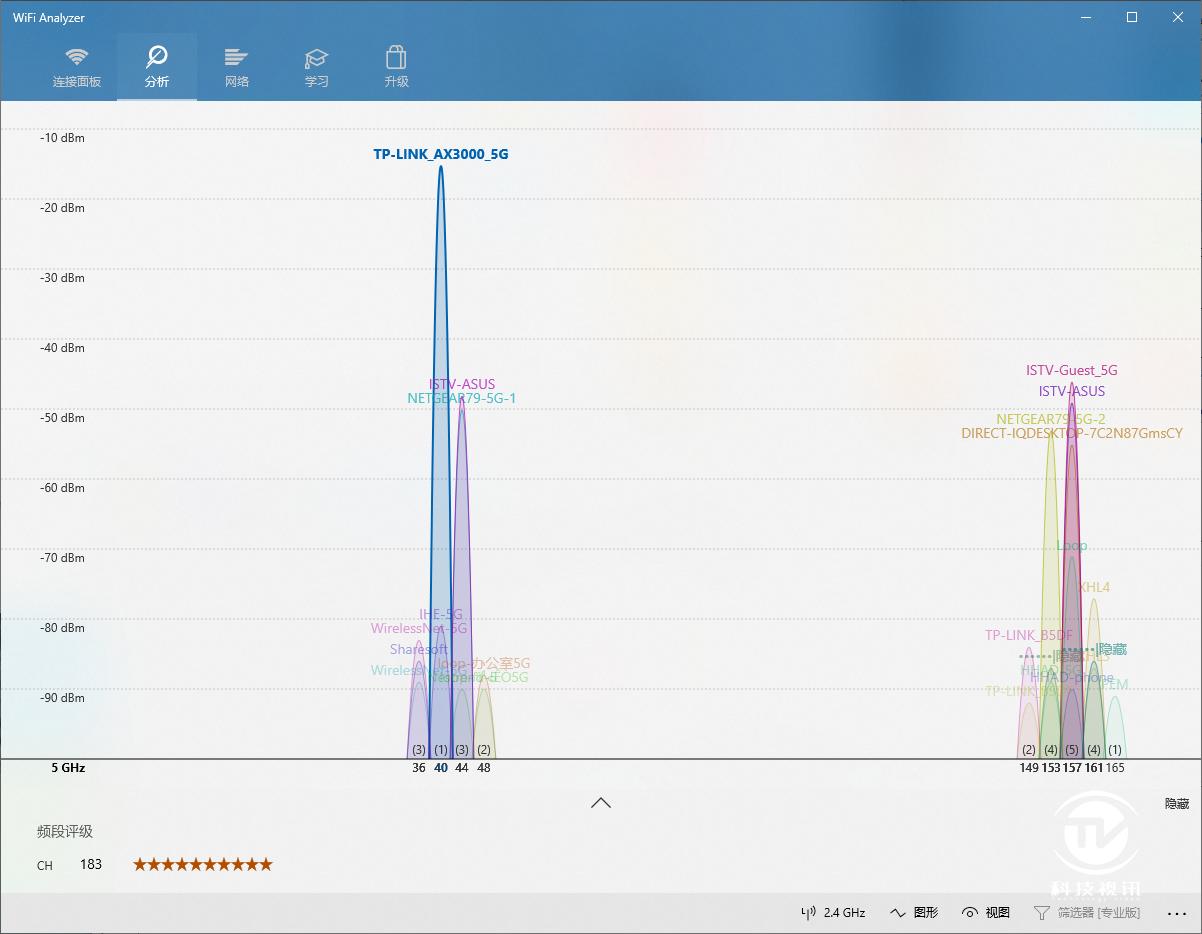
Task: Select the TP-LINK_B5DF network label
Action: click(x=1029, y=635)
